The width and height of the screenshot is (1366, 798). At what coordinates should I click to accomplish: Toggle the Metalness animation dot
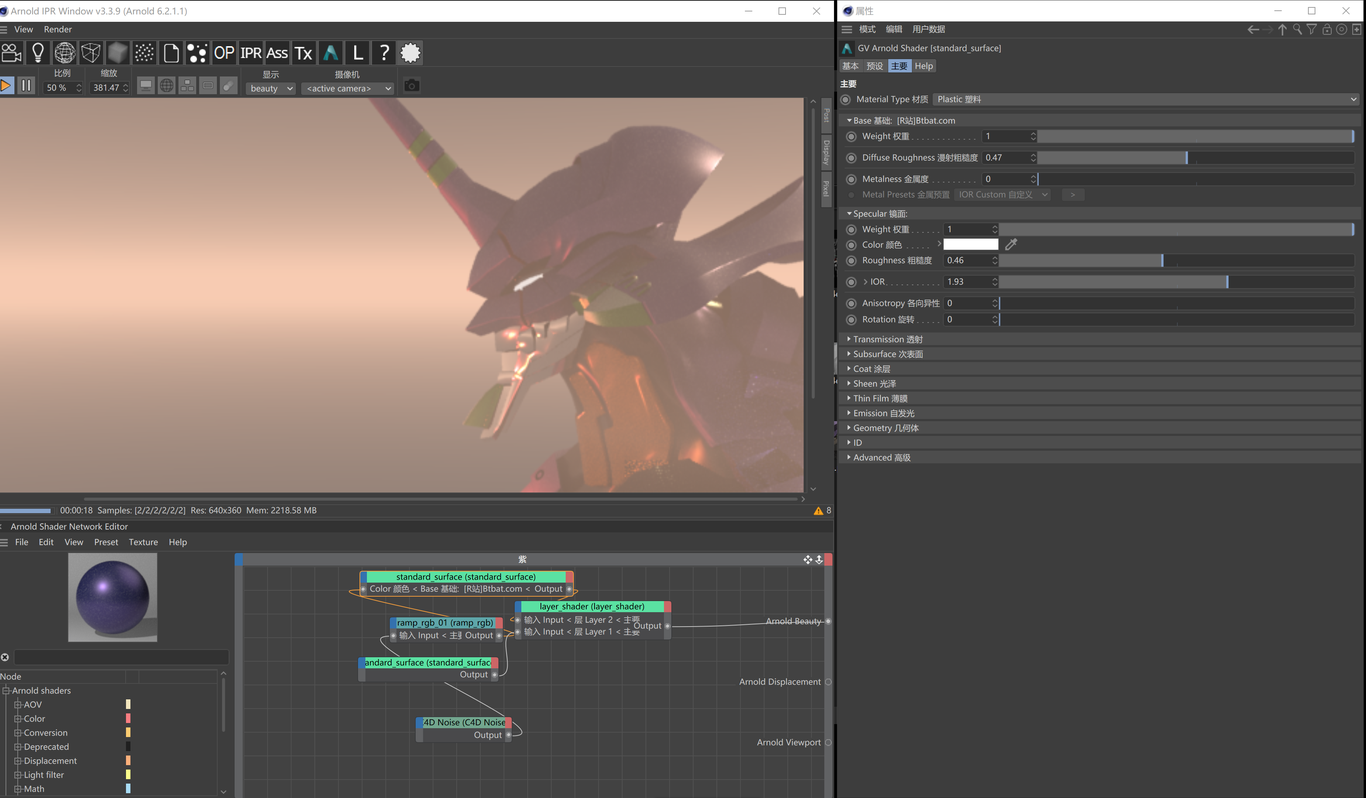pos(852,179)
